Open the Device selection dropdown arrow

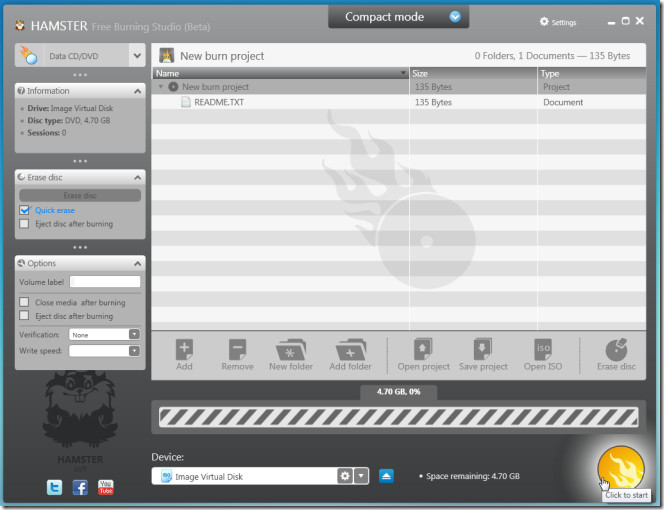[x=361, y=476]
